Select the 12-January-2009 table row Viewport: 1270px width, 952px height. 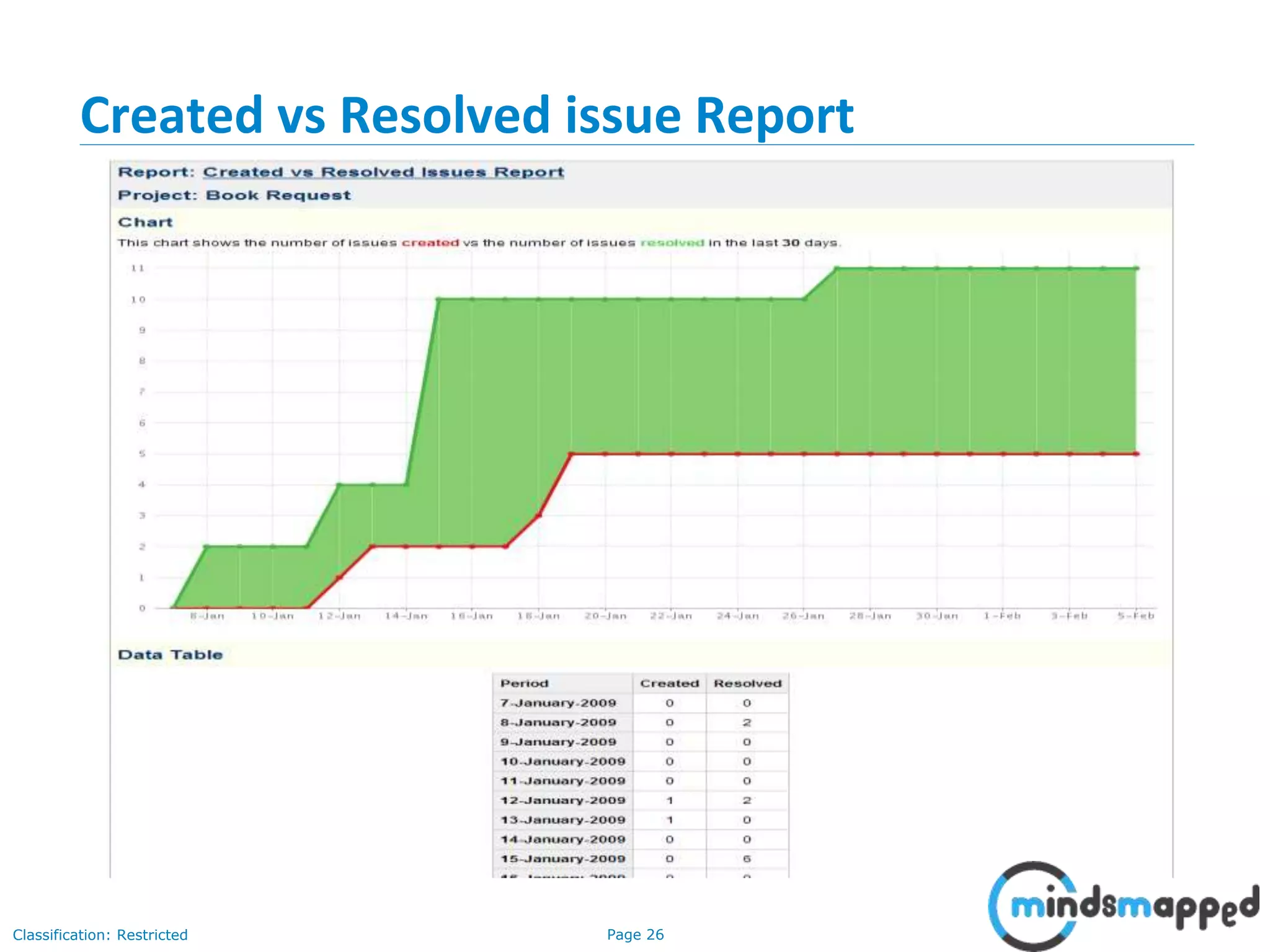(x=563, y=801)
